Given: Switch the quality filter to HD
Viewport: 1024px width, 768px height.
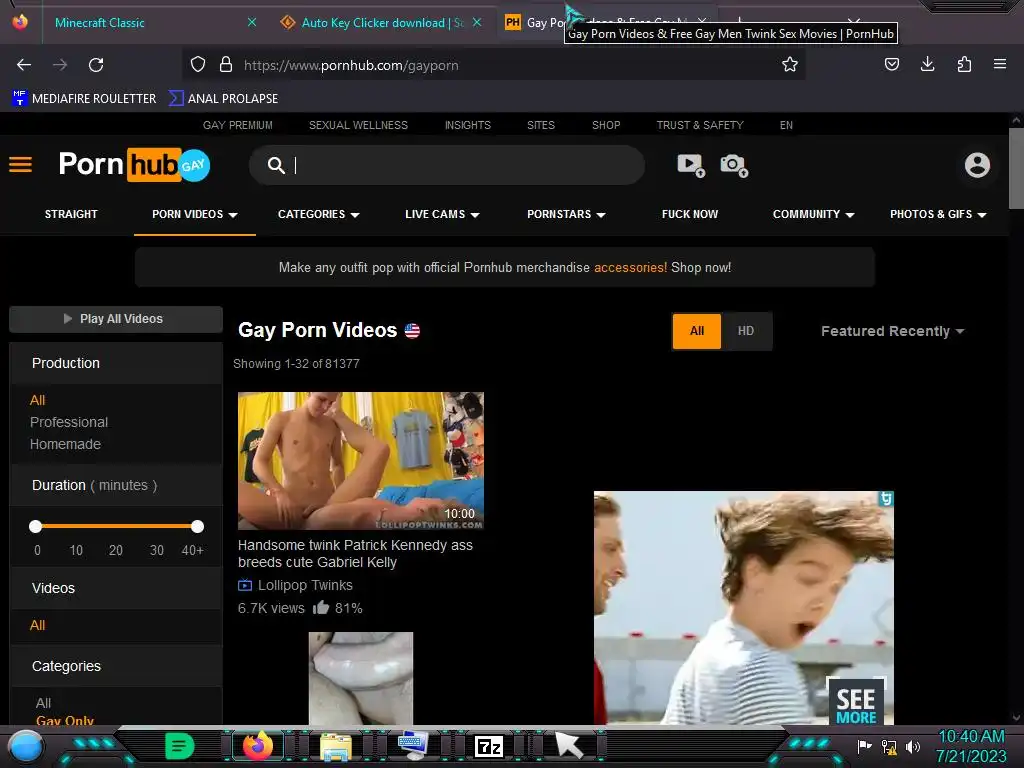Looking at the screenshot, I should (746, 331).
